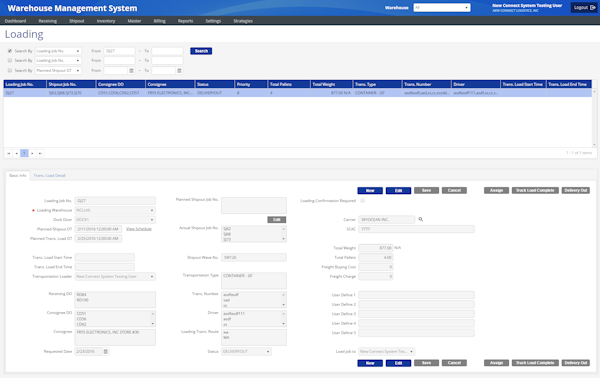The height and width of the screenshot is (378, 600).
Task: Open the Transportation Loader dropdown
Action: pyautogui.click(x=115, y=276)
